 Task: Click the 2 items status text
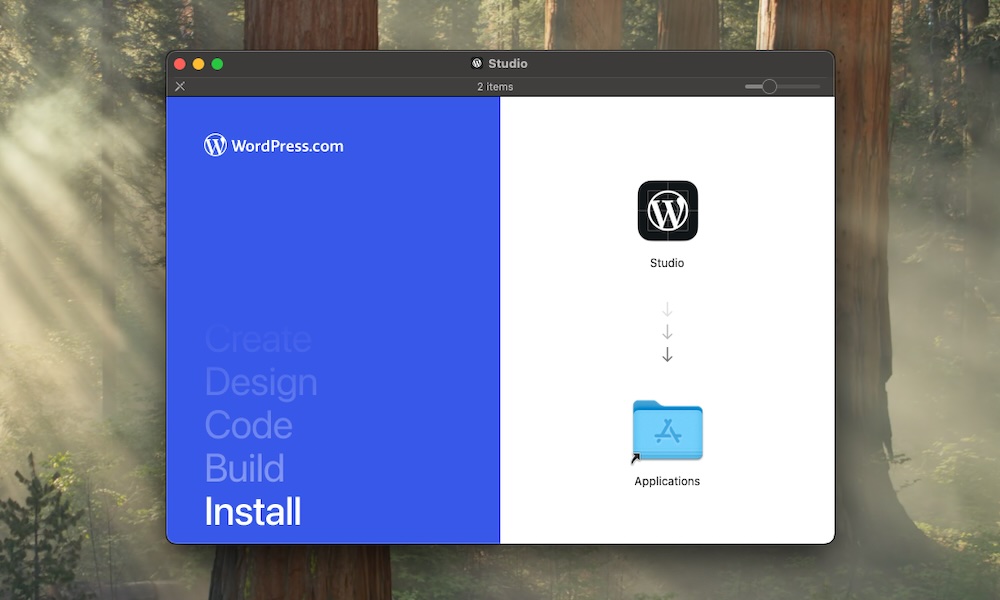(x=497, y=86)
